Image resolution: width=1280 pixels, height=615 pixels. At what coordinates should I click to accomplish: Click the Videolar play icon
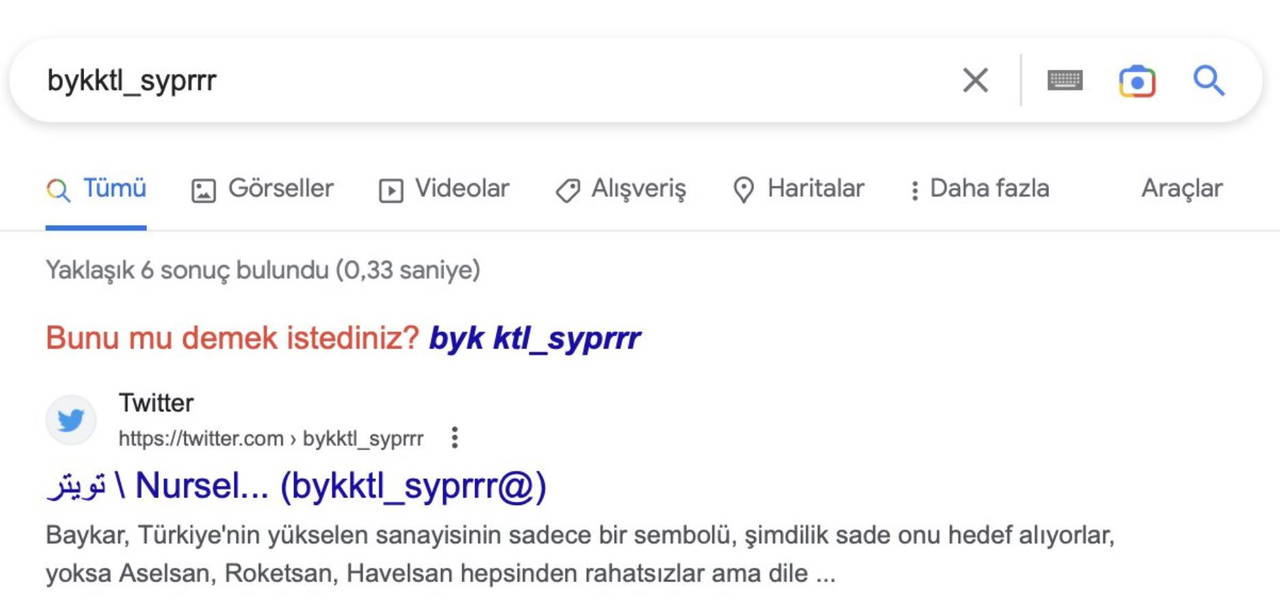point(390,190)
